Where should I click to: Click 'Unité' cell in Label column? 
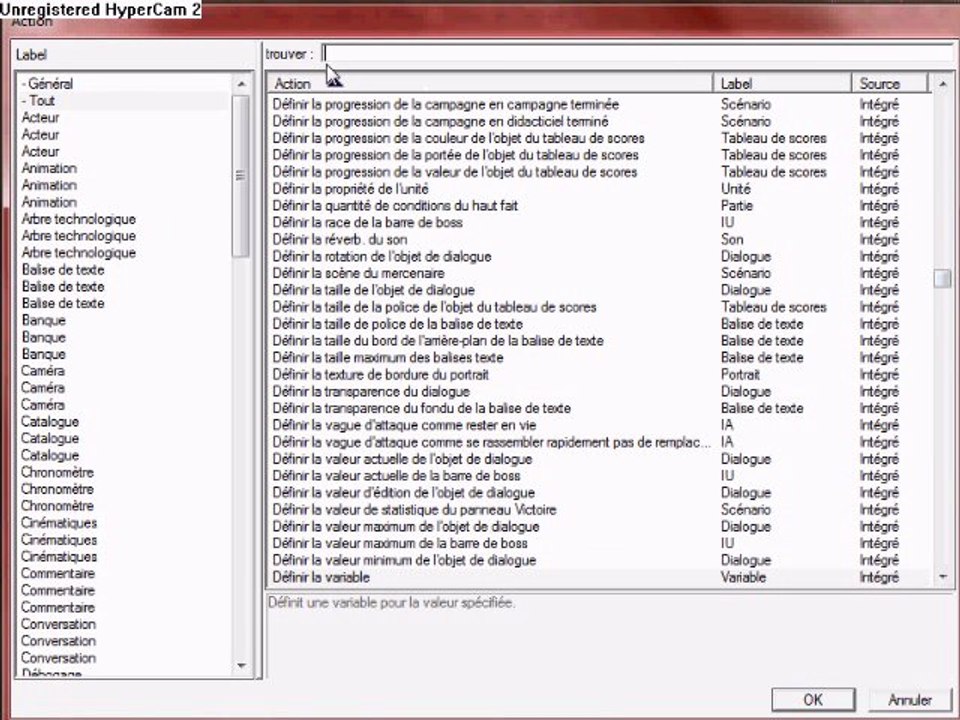pyautogui.click(x=735, y=189)
